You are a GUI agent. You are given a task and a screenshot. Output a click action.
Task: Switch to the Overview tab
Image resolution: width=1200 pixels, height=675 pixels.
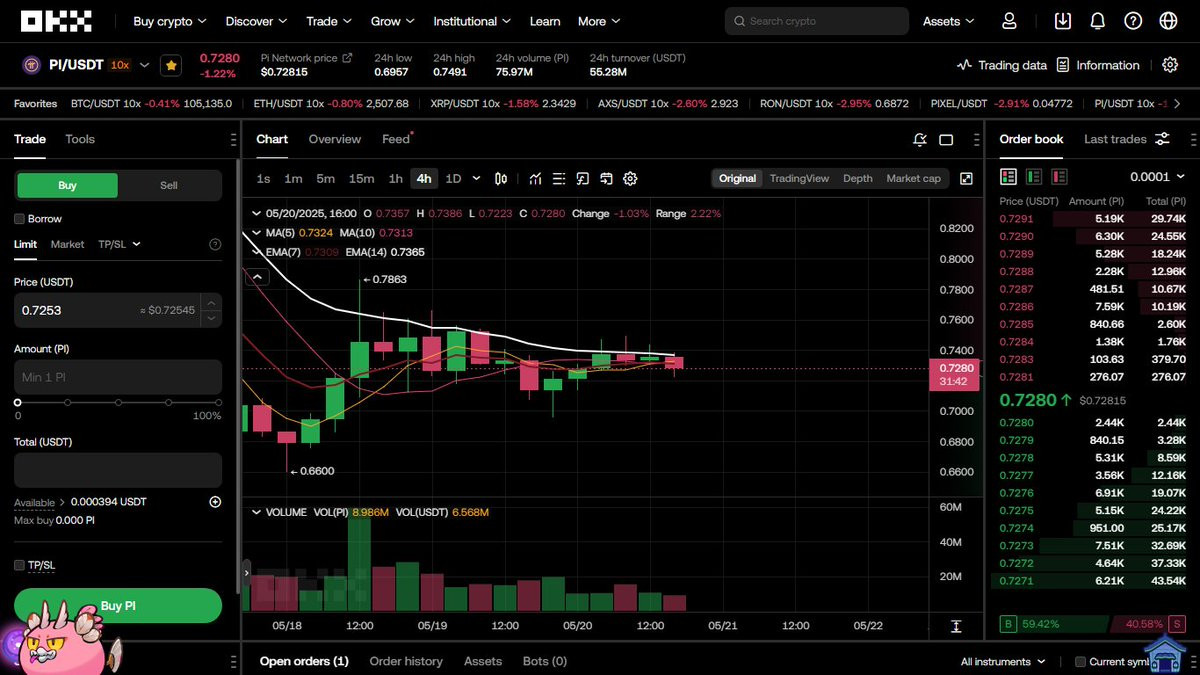334,139
